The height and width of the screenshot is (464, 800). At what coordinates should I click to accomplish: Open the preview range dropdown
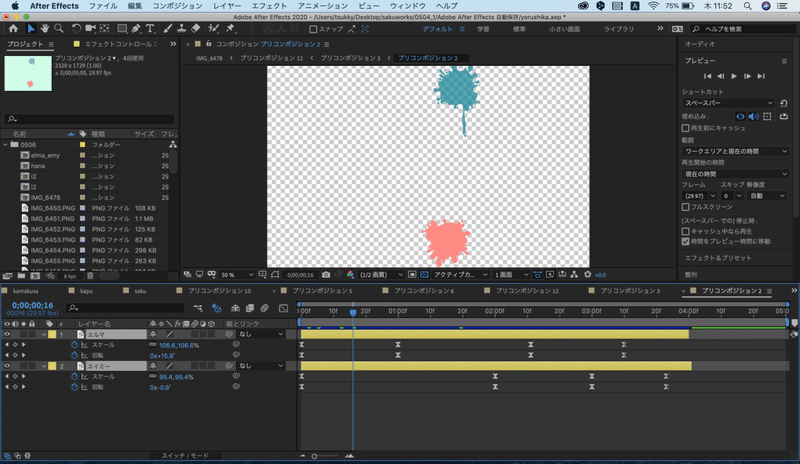click(735, 151)
